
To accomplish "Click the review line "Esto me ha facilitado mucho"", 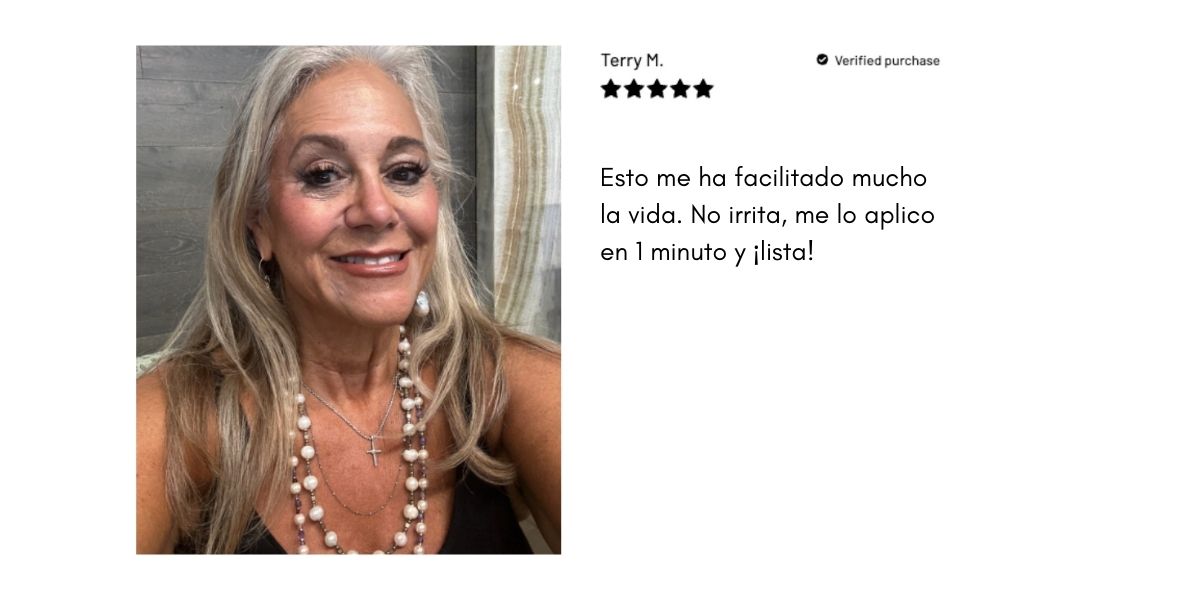I will (x=764, y=178).
